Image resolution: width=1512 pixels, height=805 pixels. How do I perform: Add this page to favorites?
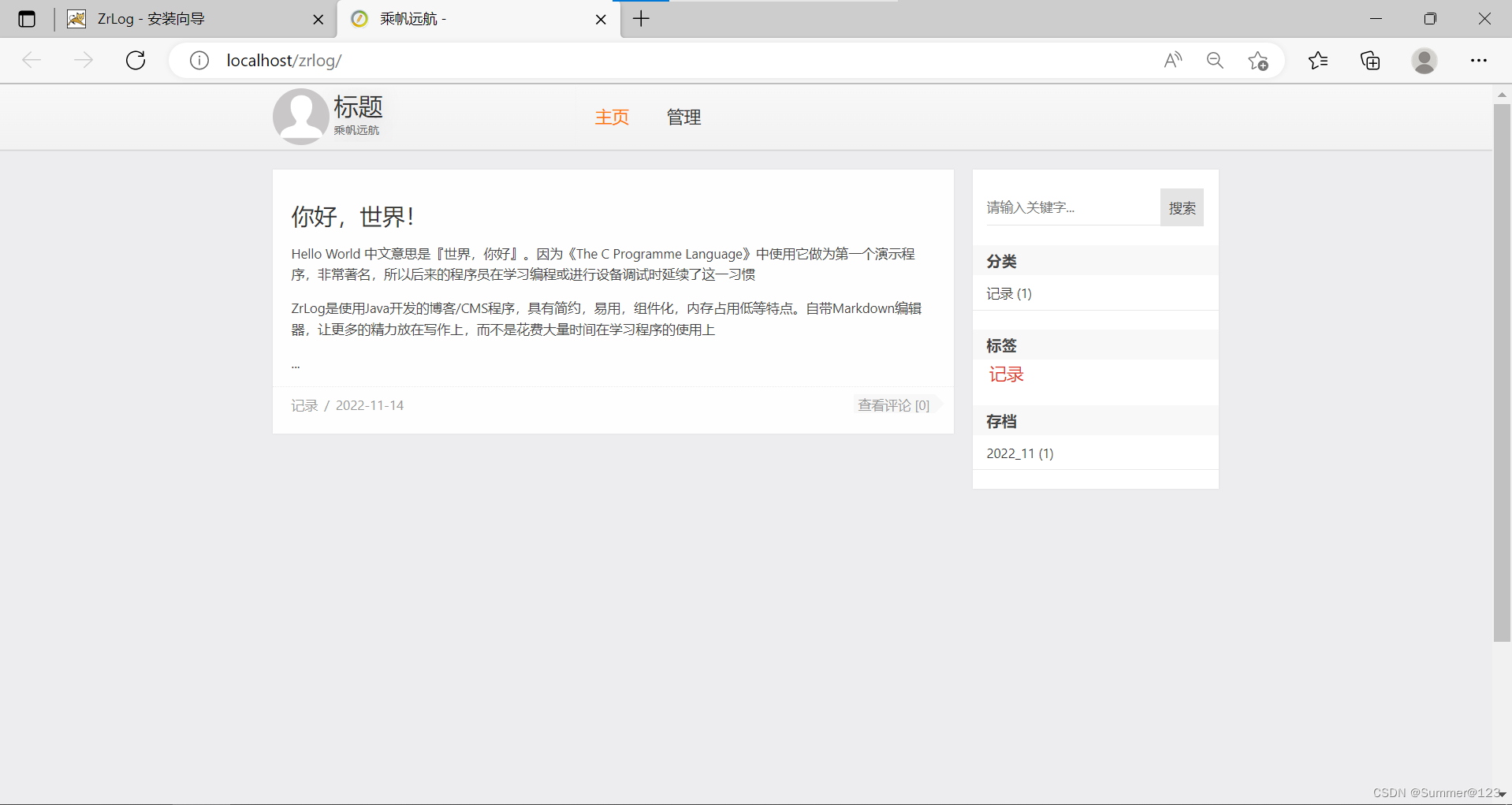1258,61
